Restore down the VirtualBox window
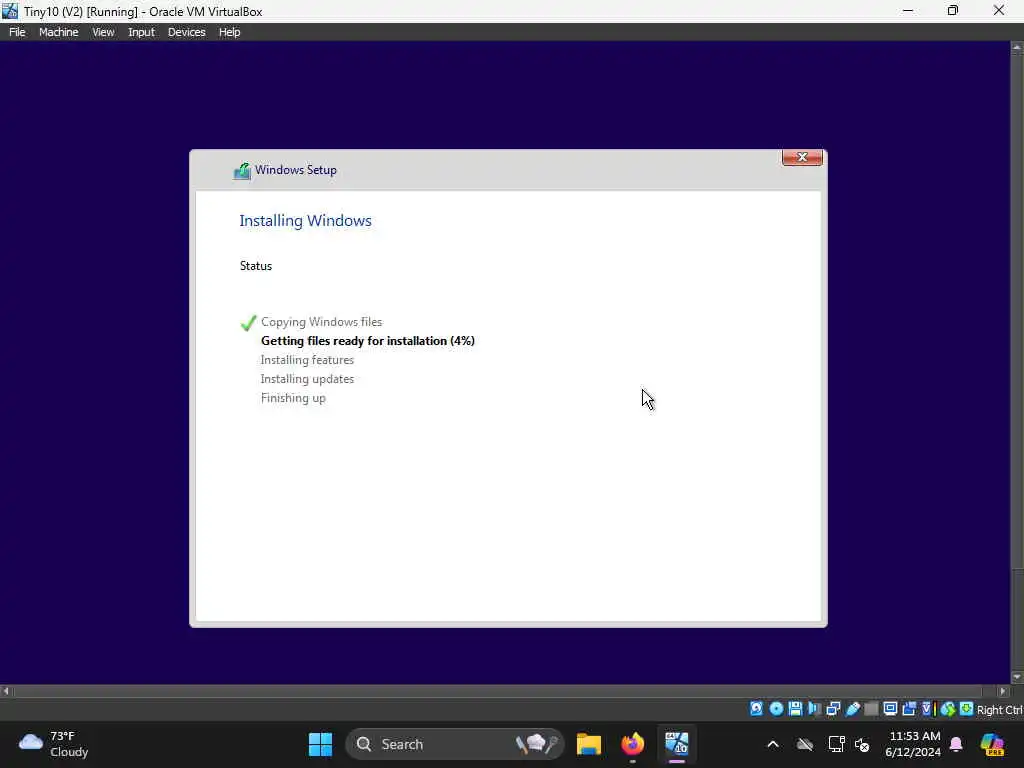Viewport: 1024px width, 768px height. (953, 11)
